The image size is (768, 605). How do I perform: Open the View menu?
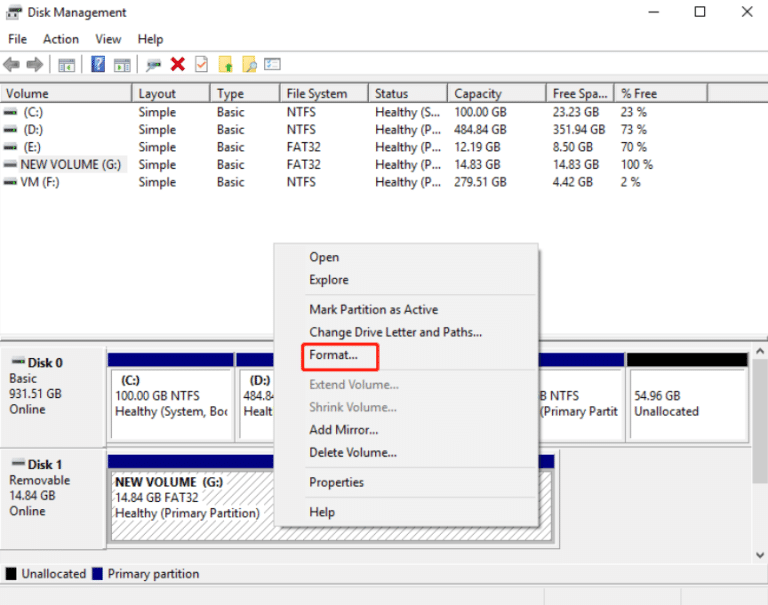[x=108, y=39]
